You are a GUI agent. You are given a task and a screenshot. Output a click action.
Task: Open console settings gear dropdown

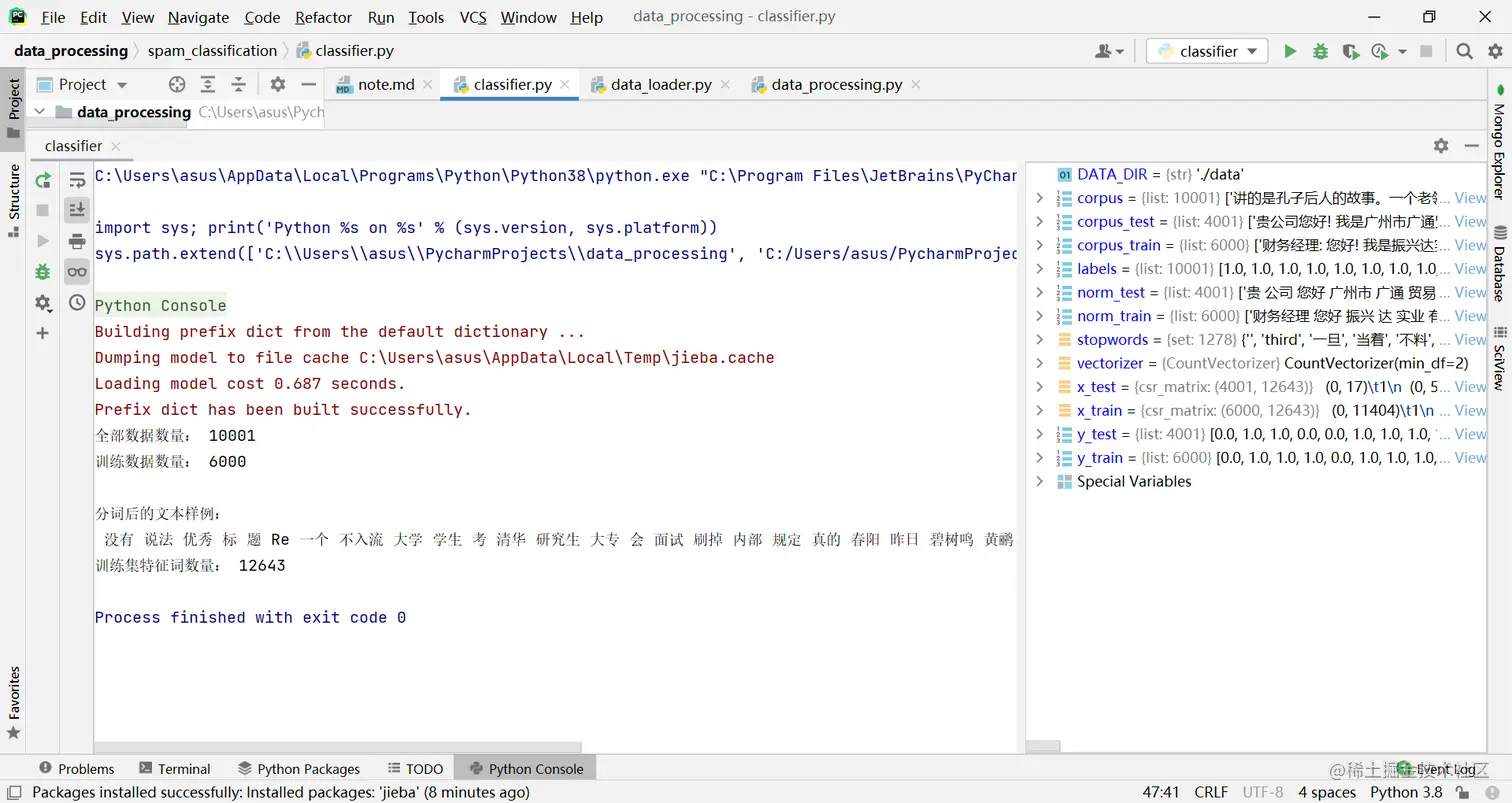point(43,302)
